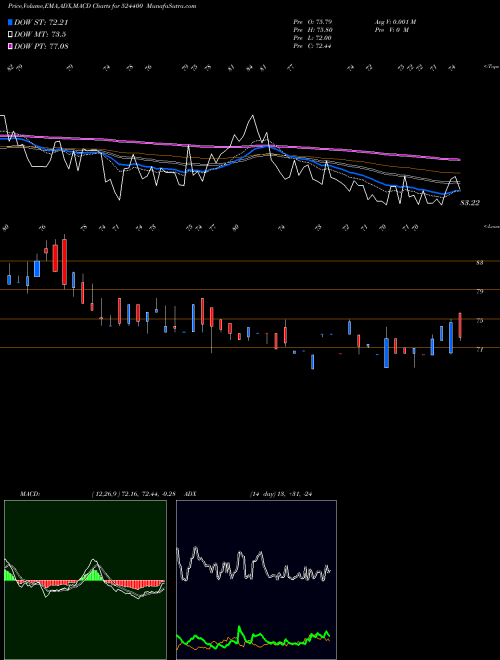
Task: Click the Avg V: 0.001 M text
Action: (x=395, y=22)
